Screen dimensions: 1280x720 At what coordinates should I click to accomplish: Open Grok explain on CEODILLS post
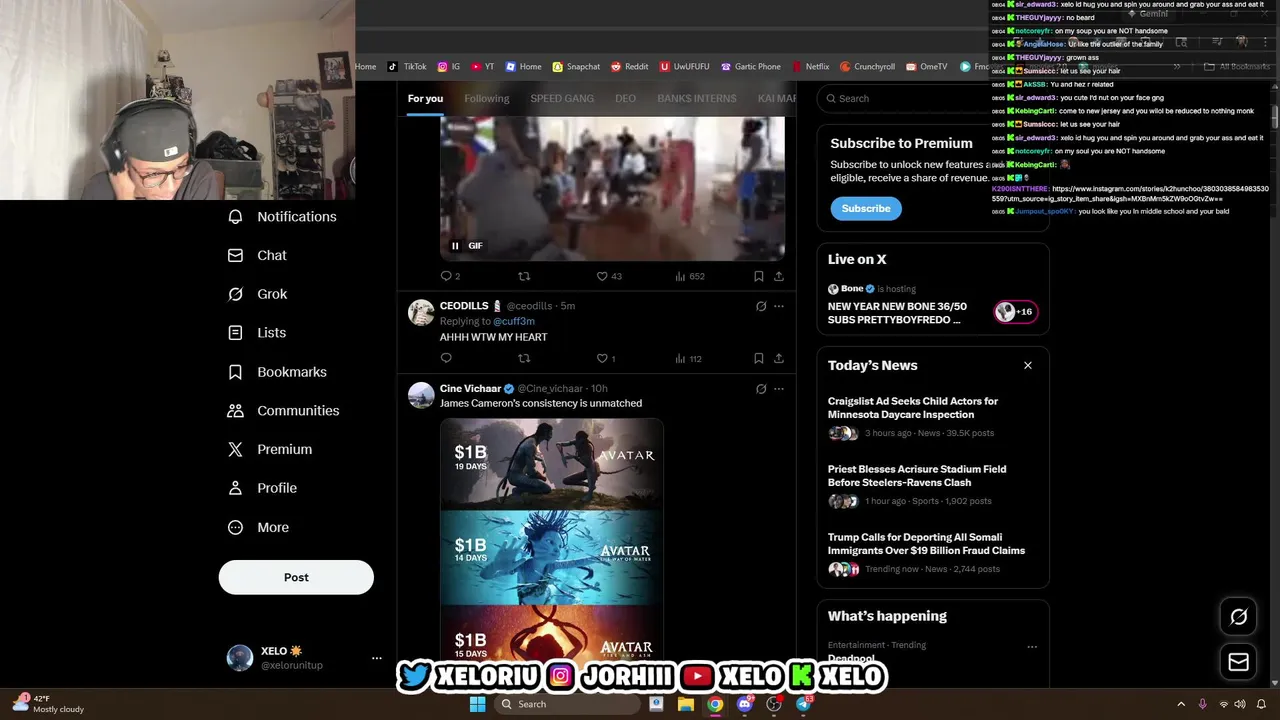761,306
